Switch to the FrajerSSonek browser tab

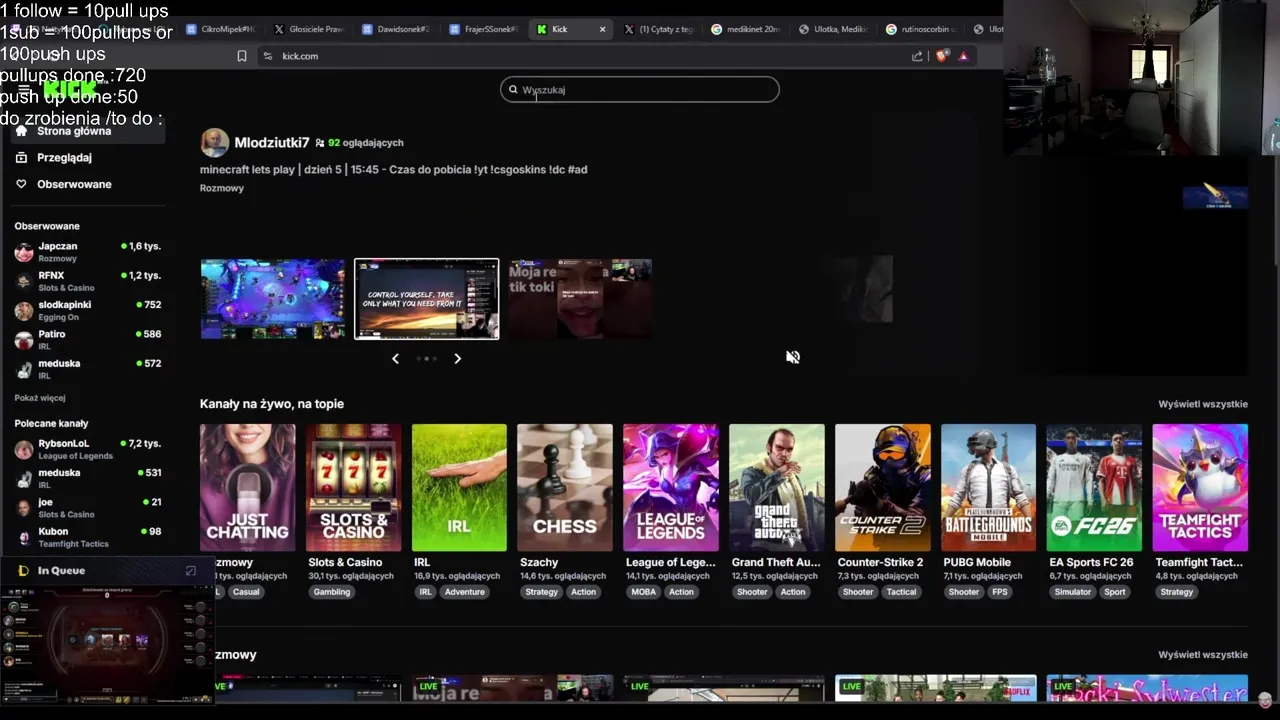pos(483,29)
